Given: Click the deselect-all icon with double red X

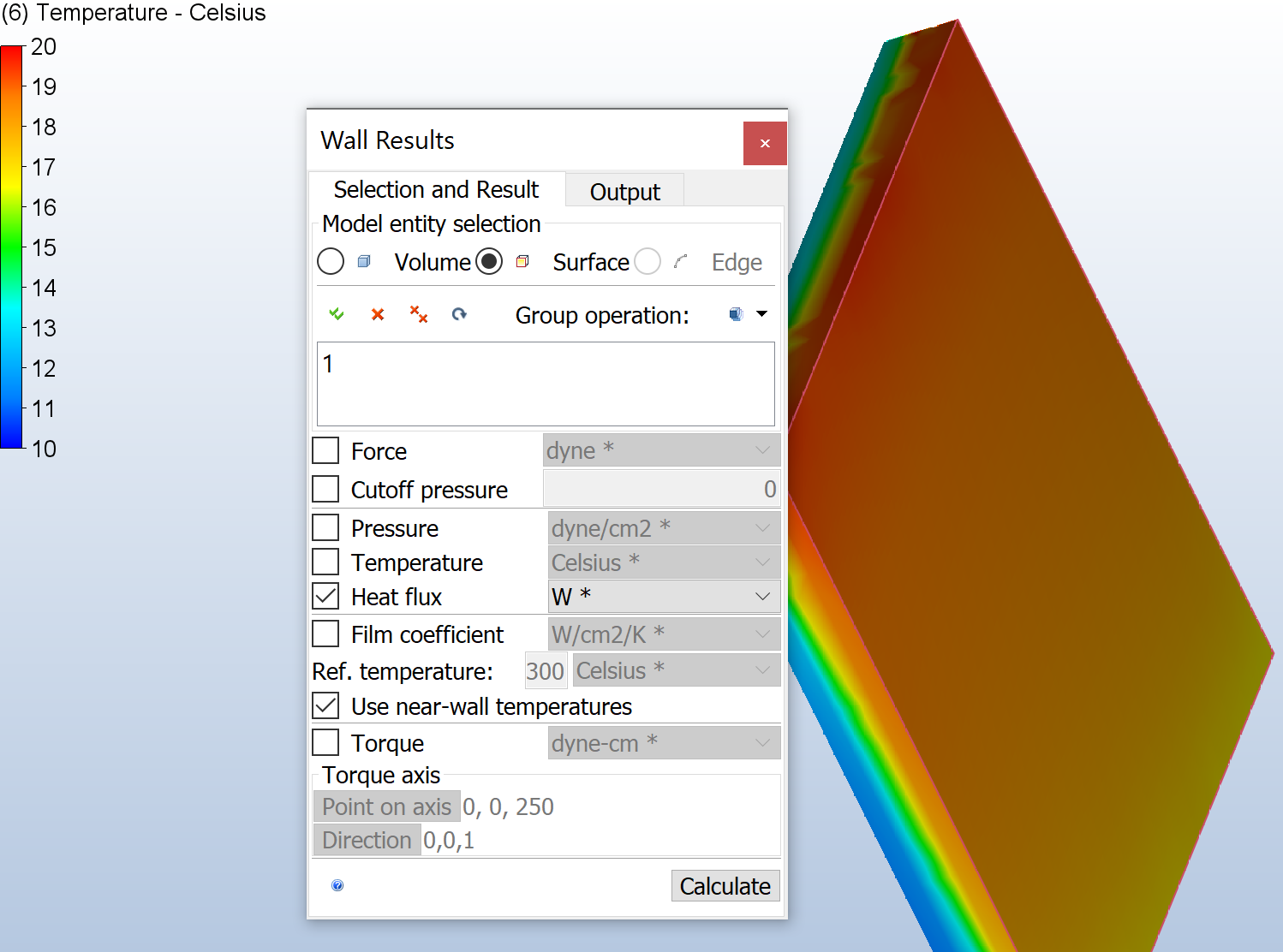Looking at the screenshot, I should click(x=419, y=314).
